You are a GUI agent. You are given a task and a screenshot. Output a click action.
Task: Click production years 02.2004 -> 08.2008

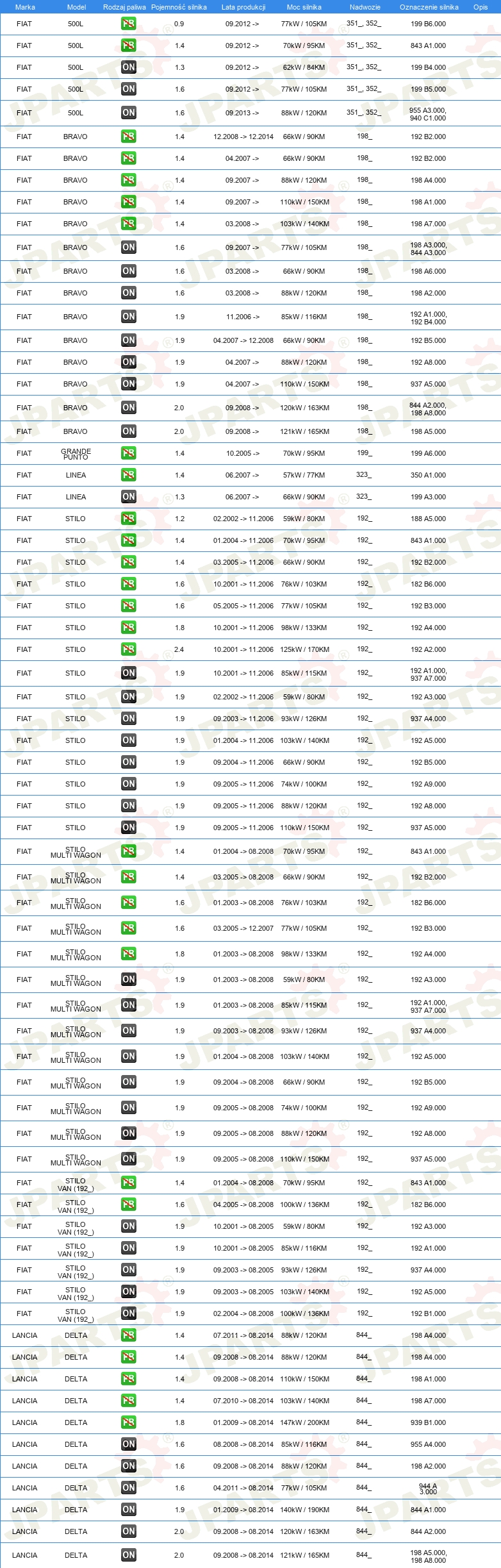[x=243, y=1314]
